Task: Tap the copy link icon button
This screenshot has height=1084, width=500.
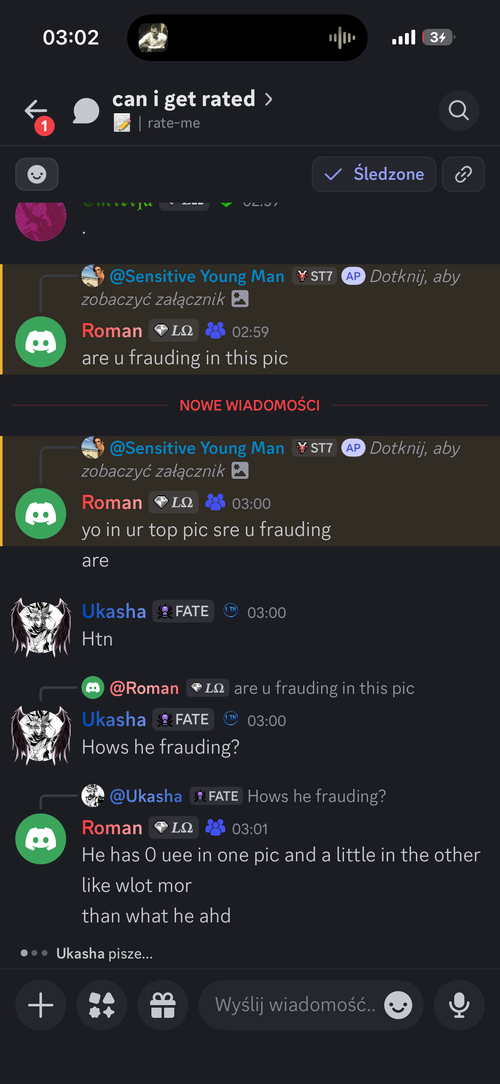Action: 463,174
